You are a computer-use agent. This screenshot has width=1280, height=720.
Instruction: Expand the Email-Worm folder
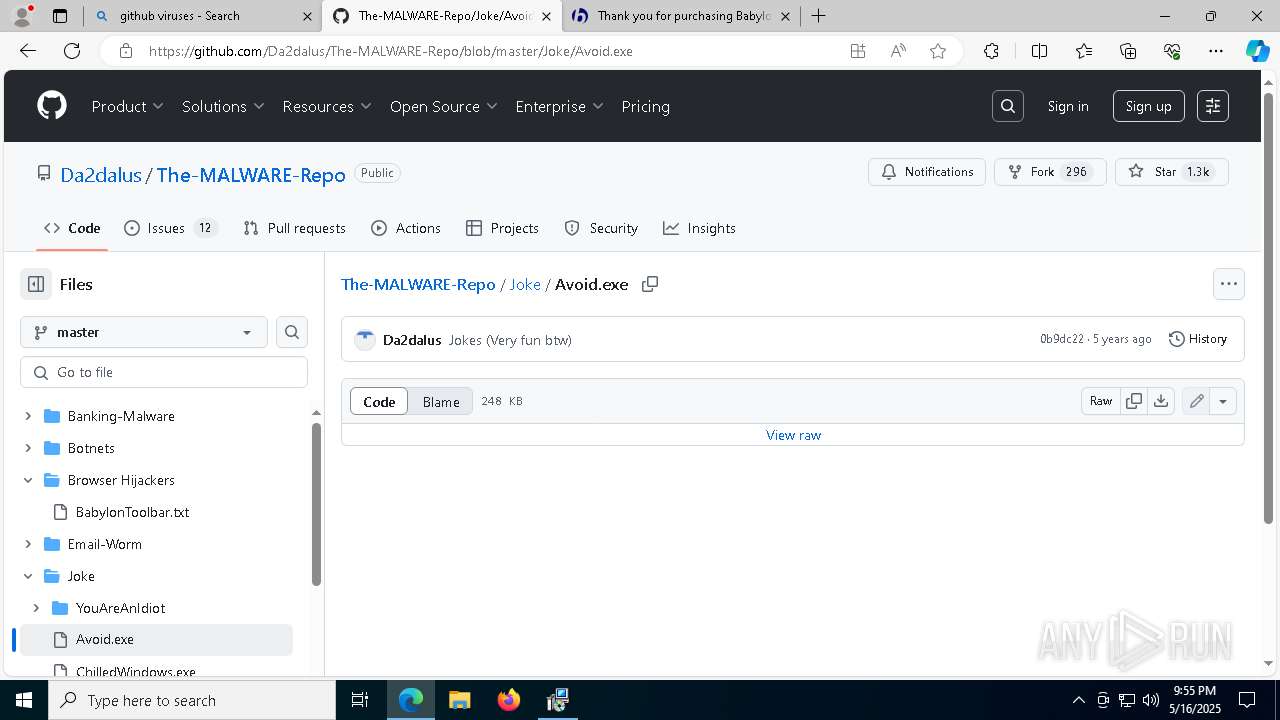point(28,544)
